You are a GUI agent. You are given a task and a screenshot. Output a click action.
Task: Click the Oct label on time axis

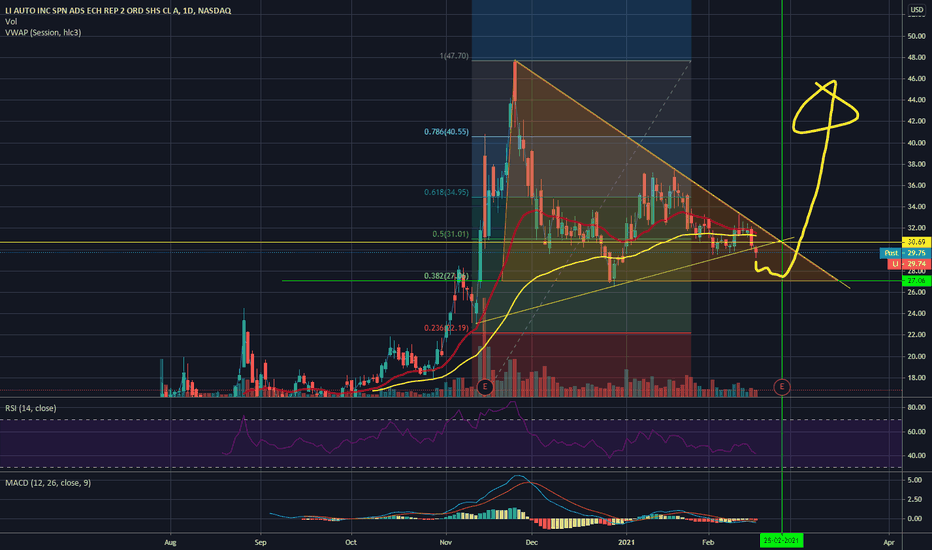pos(351,542)
